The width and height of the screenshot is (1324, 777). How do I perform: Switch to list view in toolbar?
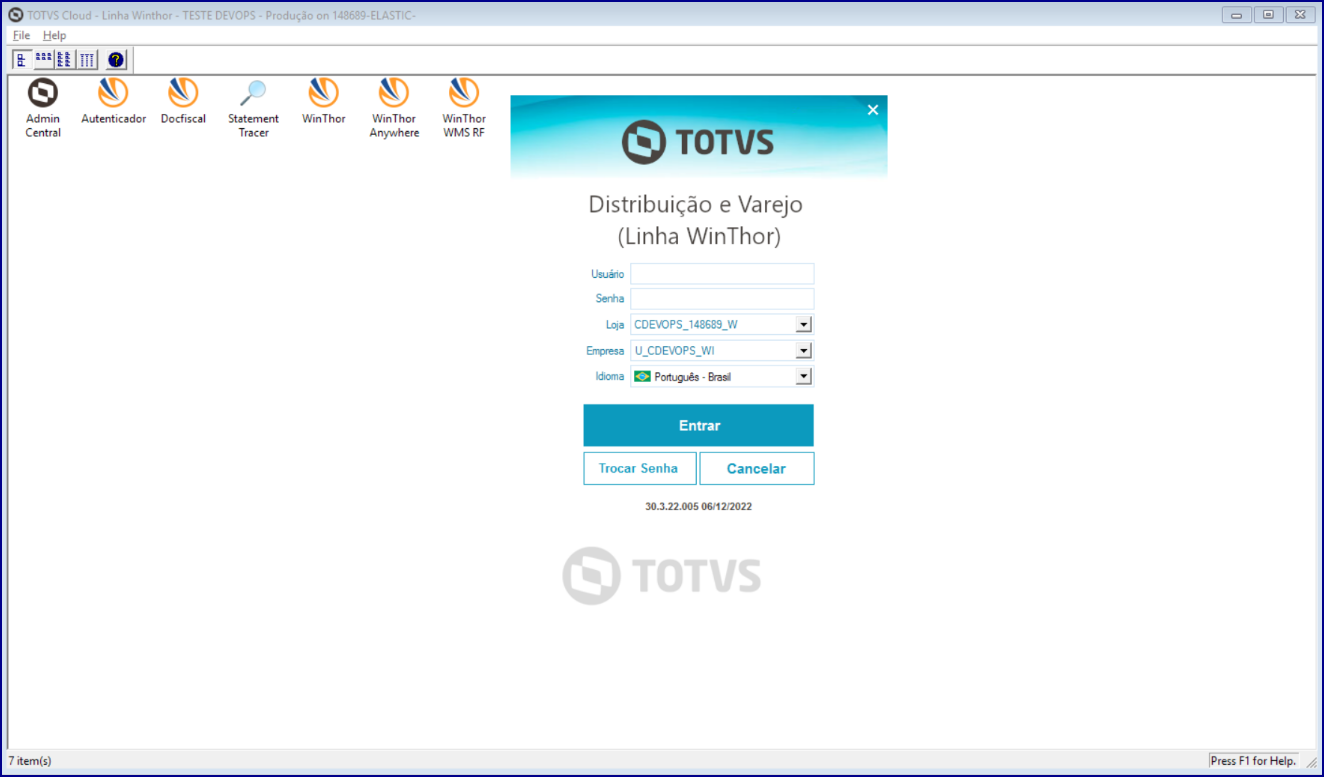tap(65, 60)
